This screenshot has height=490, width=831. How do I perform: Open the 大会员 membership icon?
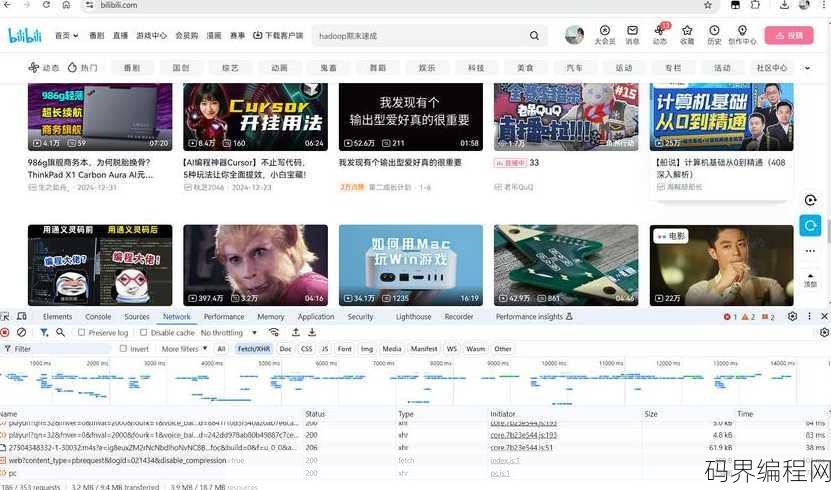pos(605,35)
